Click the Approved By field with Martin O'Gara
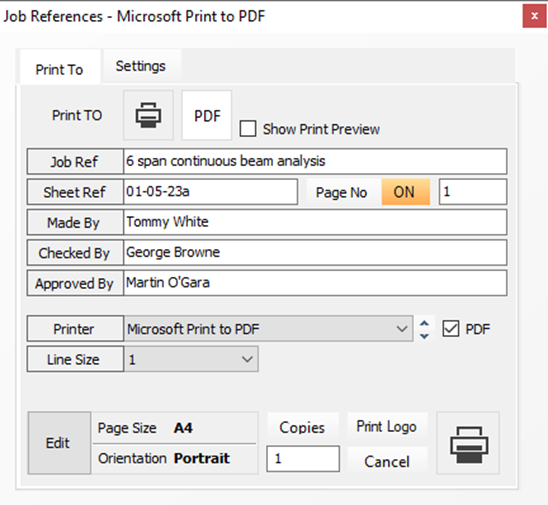The width and height of the screenshot is (548, 505). pyautogui.click(x=315, y=283)
